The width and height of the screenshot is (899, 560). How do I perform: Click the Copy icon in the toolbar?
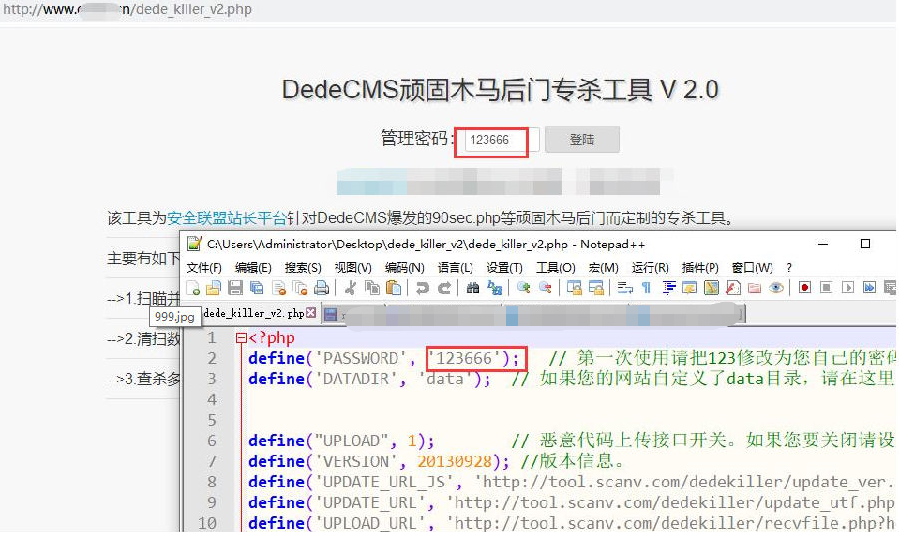click(372, 288)
